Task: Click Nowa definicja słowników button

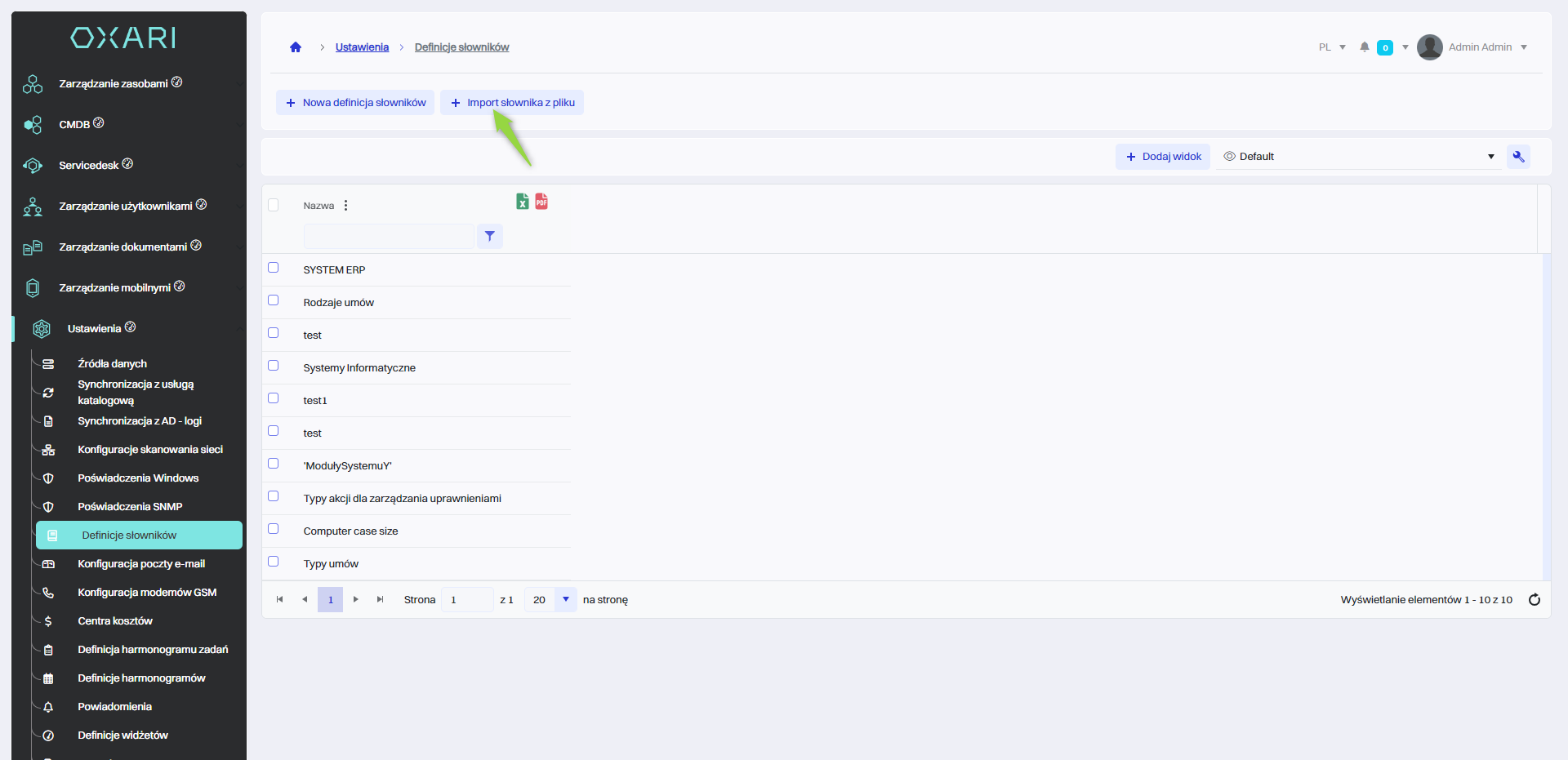Action: tap(355, 103)
